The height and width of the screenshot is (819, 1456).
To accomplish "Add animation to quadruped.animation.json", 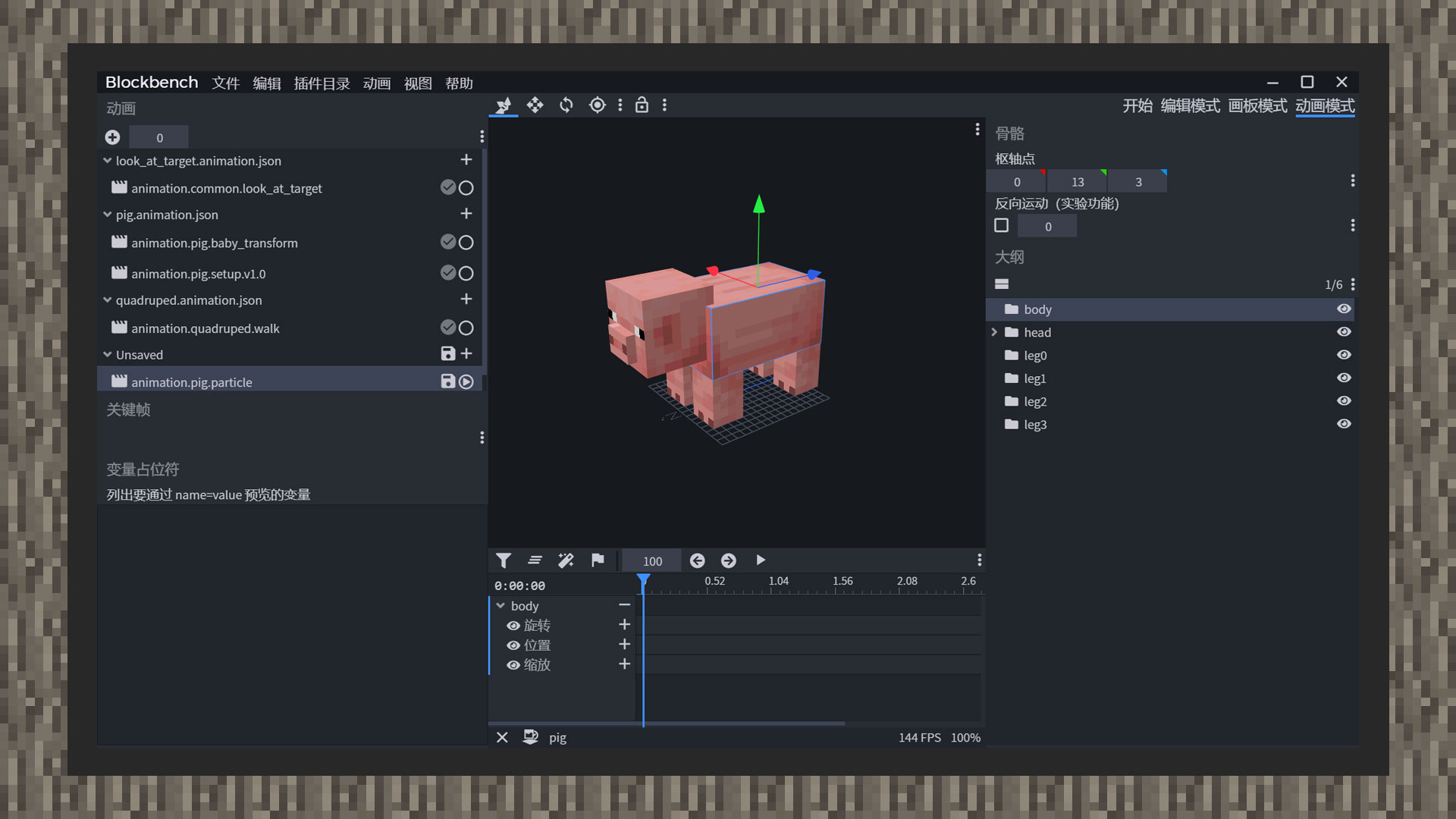I will [x=466, y=300].
